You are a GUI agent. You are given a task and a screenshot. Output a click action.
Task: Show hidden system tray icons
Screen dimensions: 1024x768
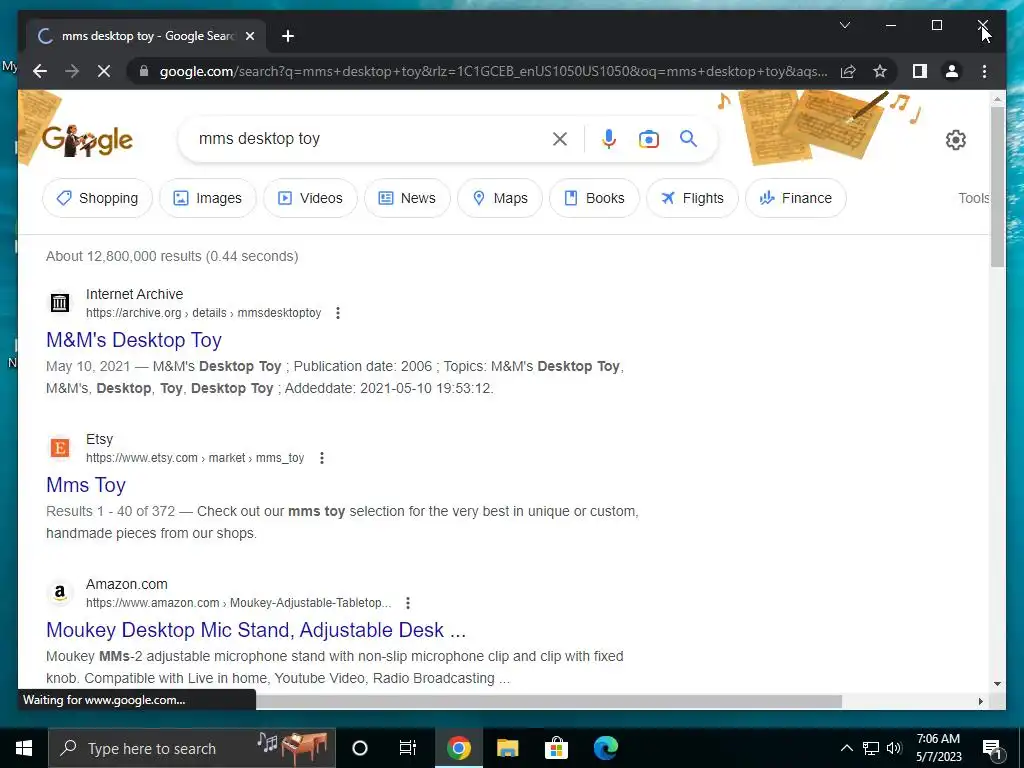846,748
